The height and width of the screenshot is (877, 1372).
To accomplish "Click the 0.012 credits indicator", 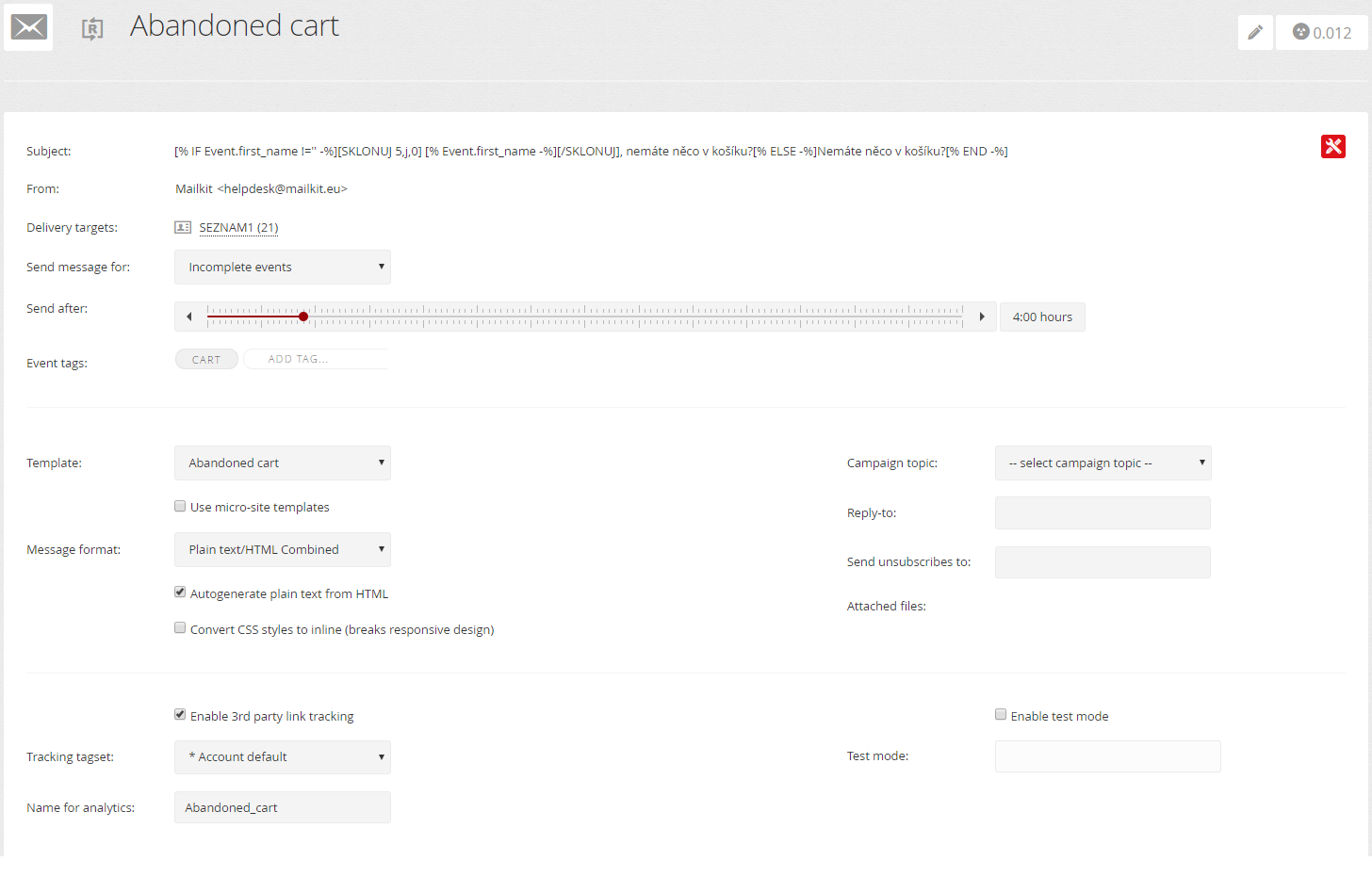I will 1321,33.
